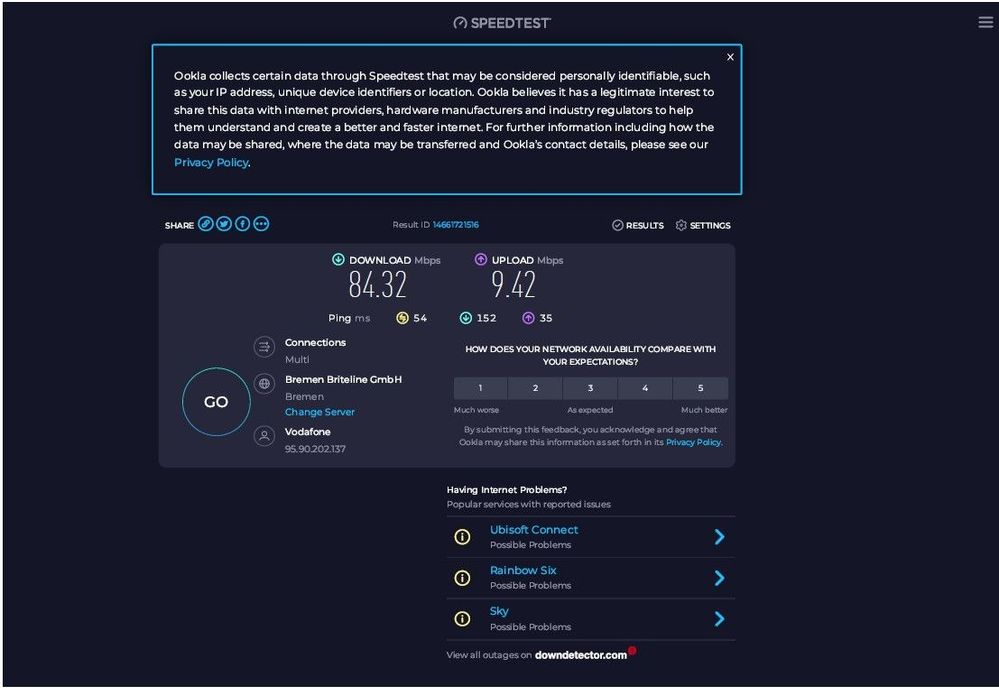999x688 pixels.
Task: Expand Ubisoft Connect chevron arrow
Action: [719, 537]
